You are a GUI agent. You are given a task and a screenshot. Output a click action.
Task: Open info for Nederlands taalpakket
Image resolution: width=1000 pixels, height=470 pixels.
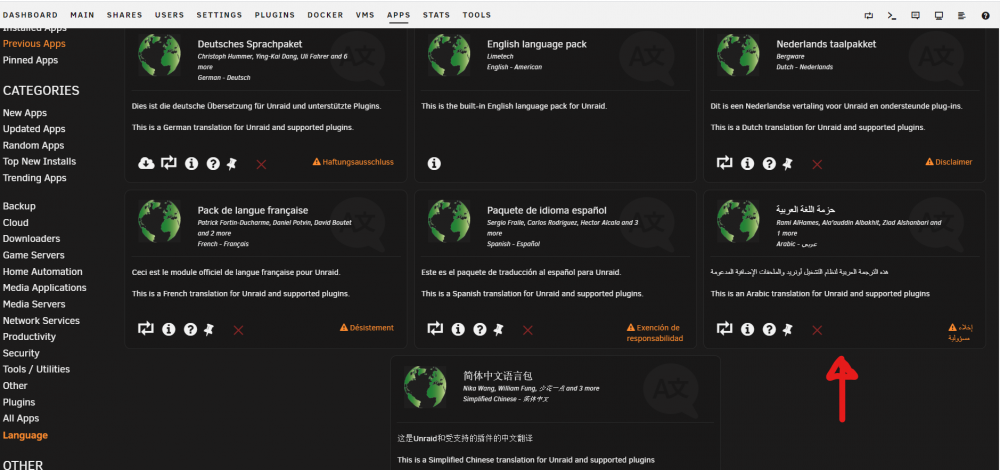(747, 164)
